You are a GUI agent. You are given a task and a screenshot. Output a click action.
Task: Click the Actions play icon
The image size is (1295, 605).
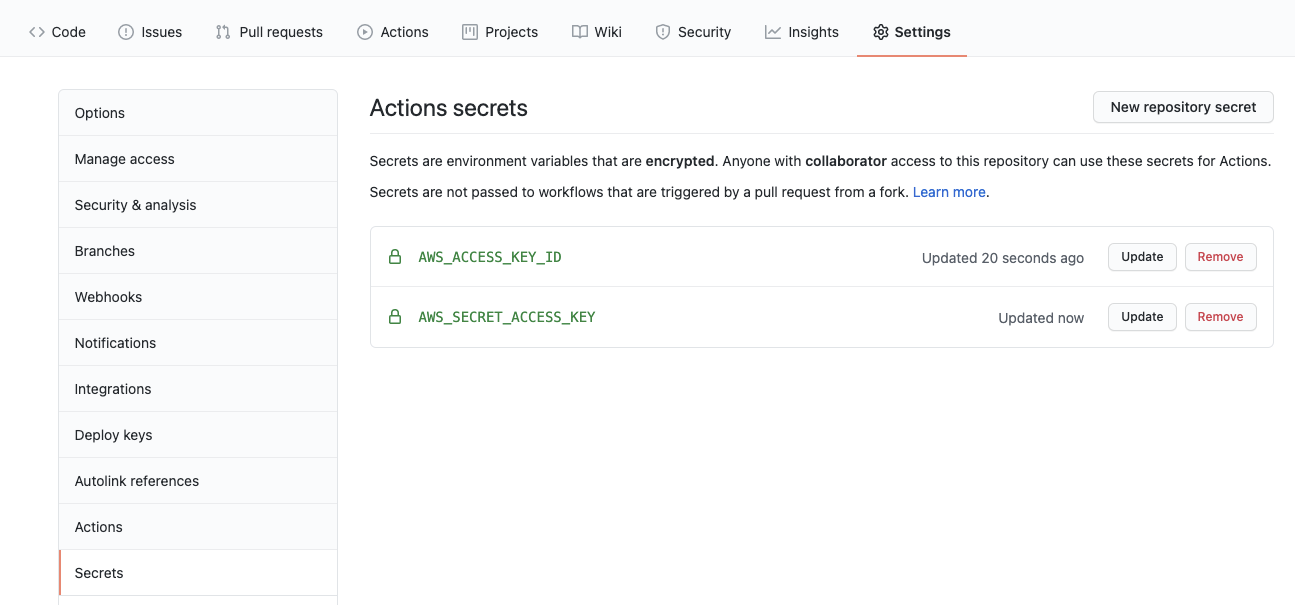[x=364, y=31]
